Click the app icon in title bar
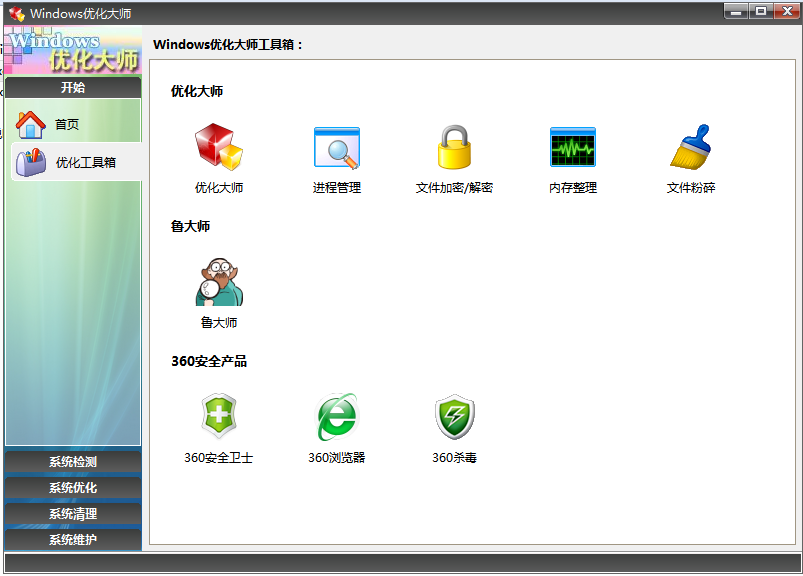The image size is (803, 576). pos(17,13)
